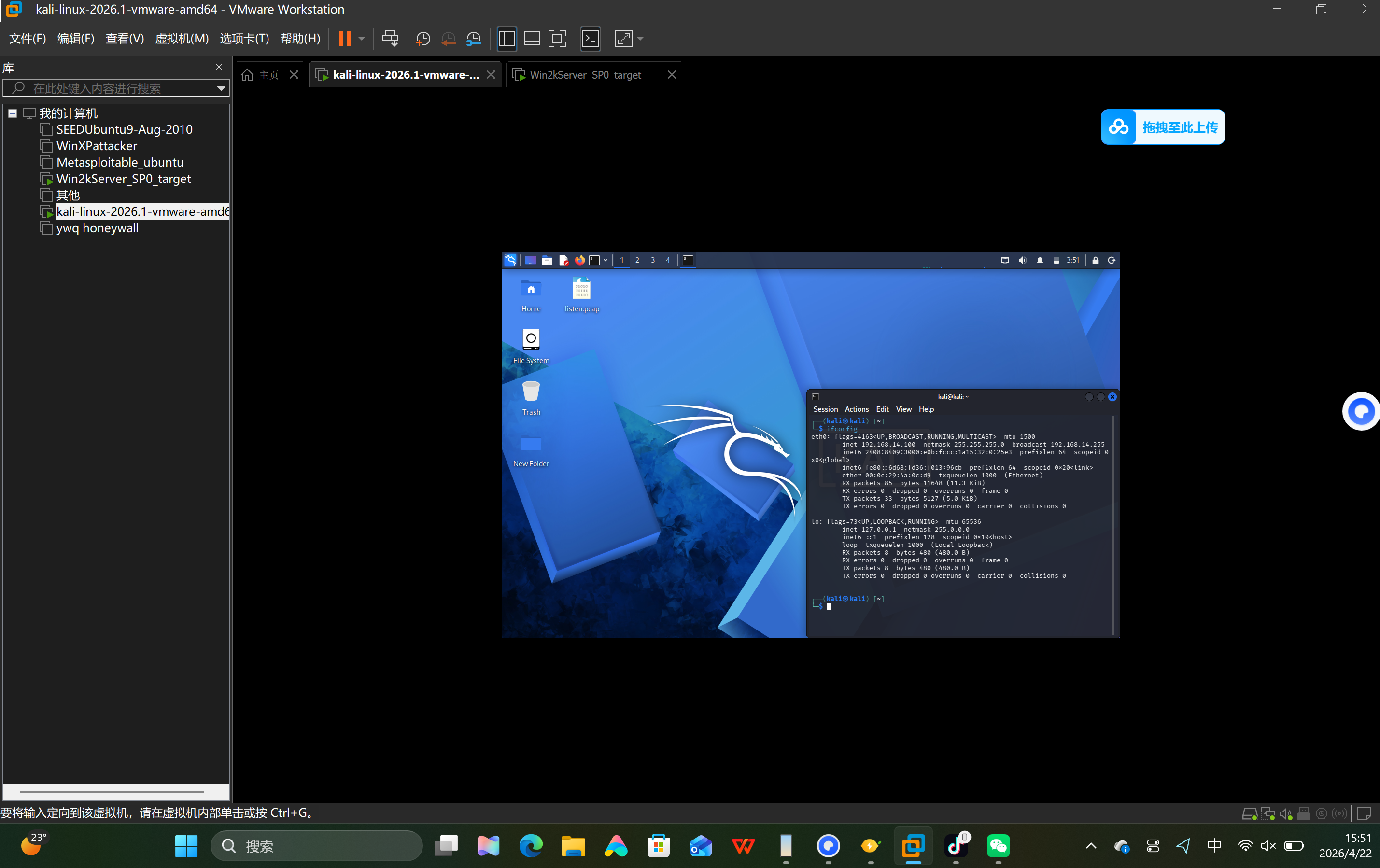Click the library search input field
1380x868 pixels.
tap(114, 88)
